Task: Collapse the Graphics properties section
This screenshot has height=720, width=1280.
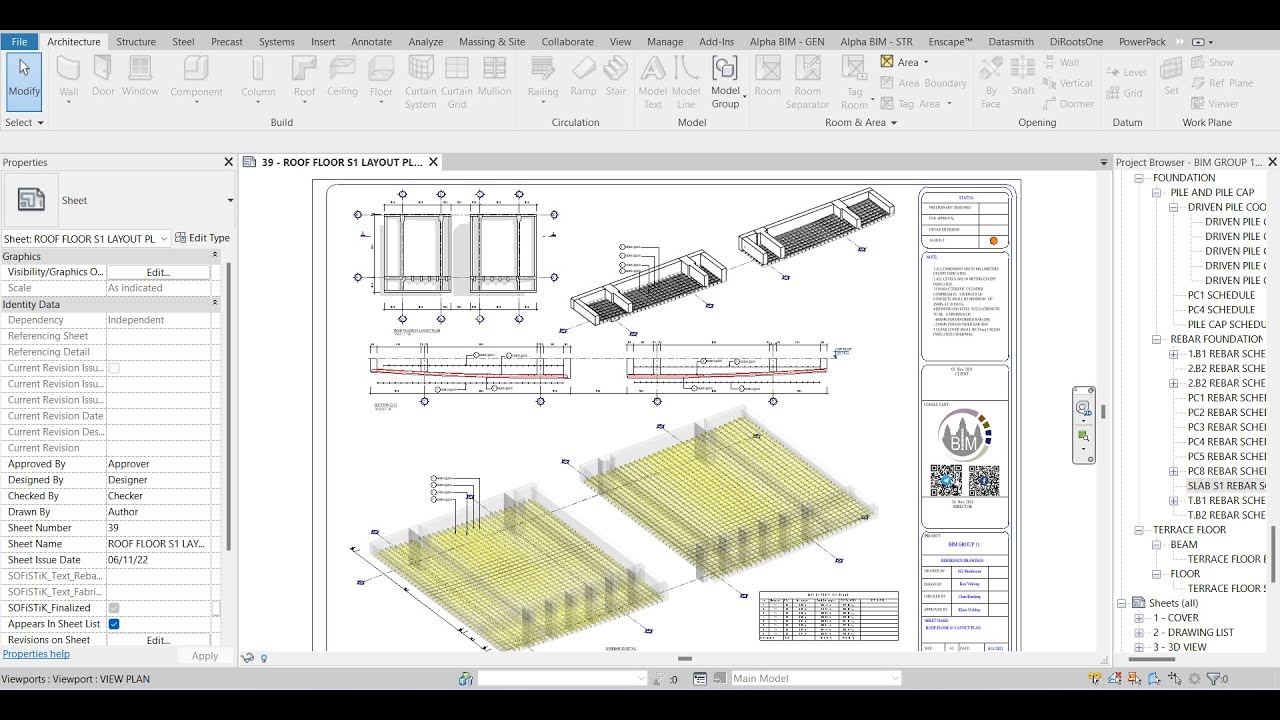Action: tap(214, 256)
